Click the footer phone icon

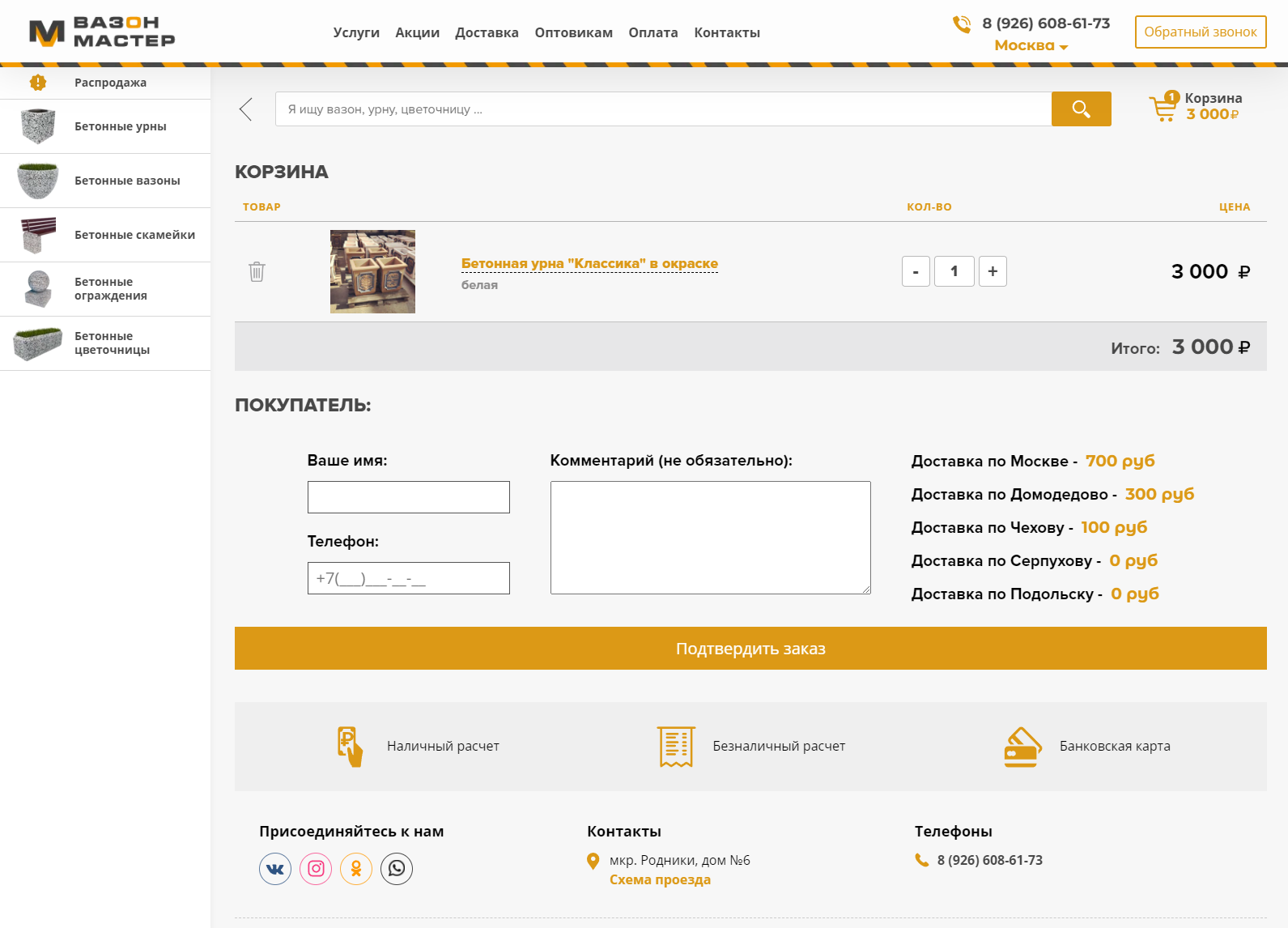pos(921,860)
